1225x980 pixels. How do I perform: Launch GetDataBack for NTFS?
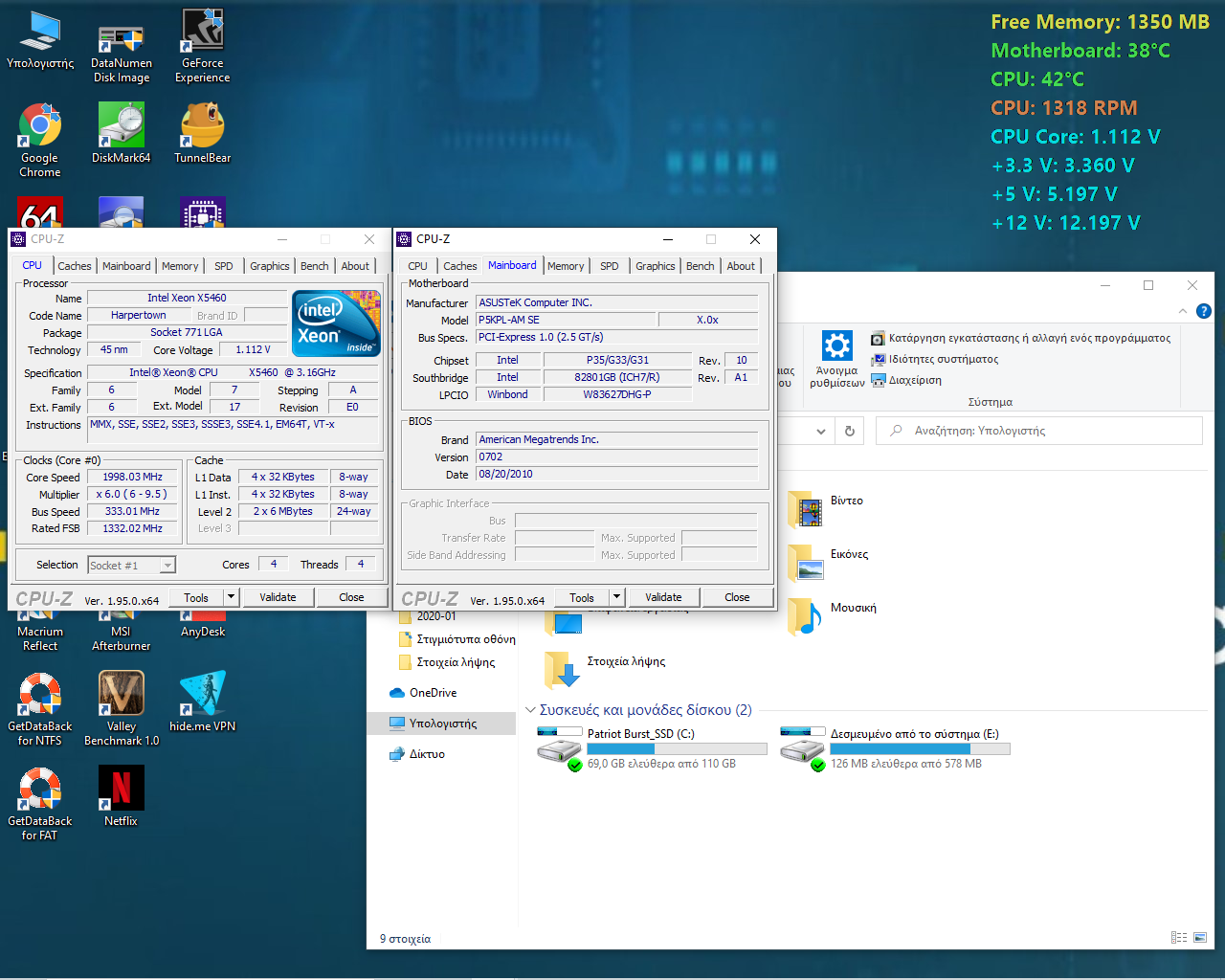pyautogui.click(x=40, y=709)
